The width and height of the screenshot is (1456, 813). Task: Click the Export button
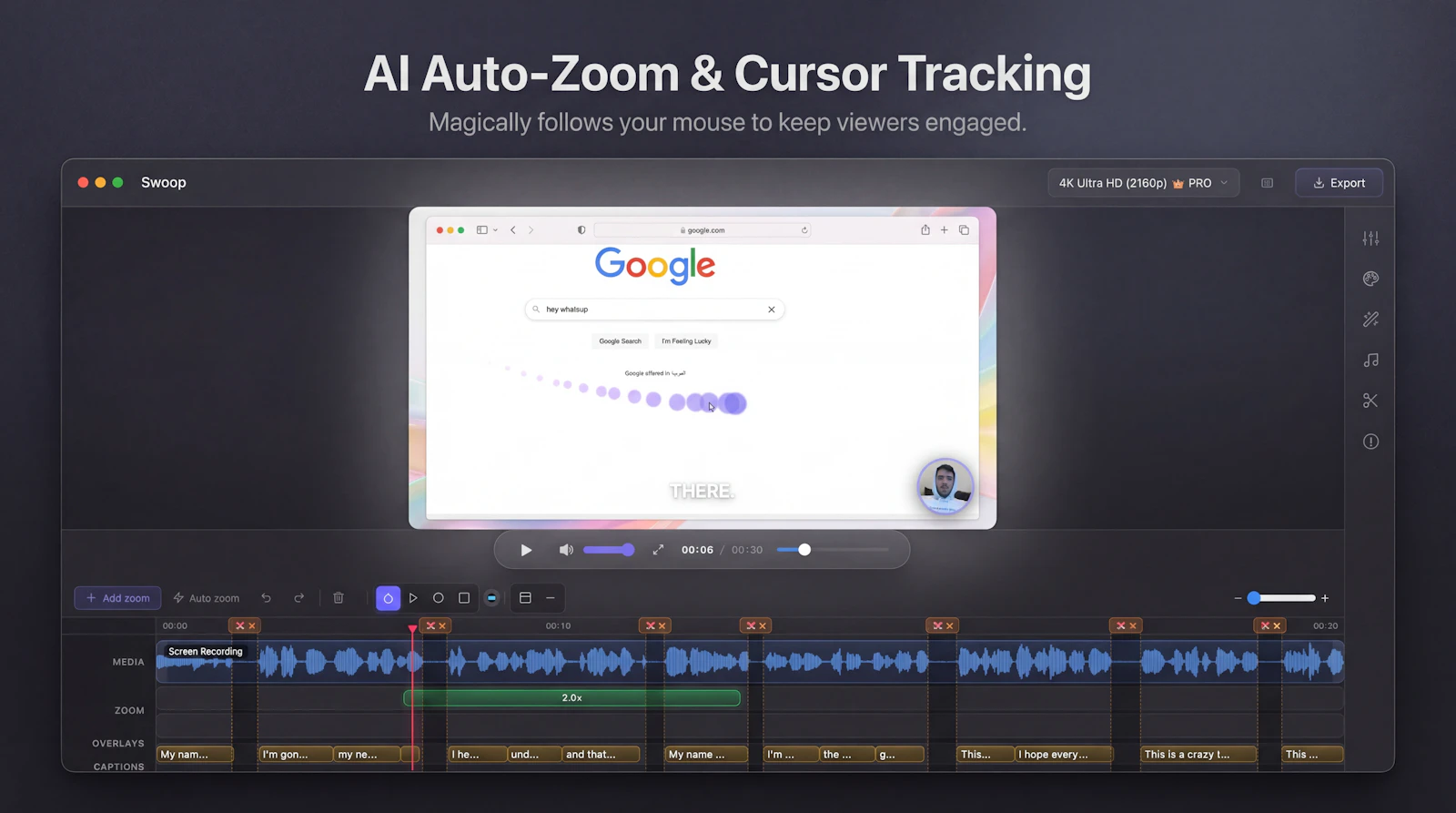coord(1339,183)
